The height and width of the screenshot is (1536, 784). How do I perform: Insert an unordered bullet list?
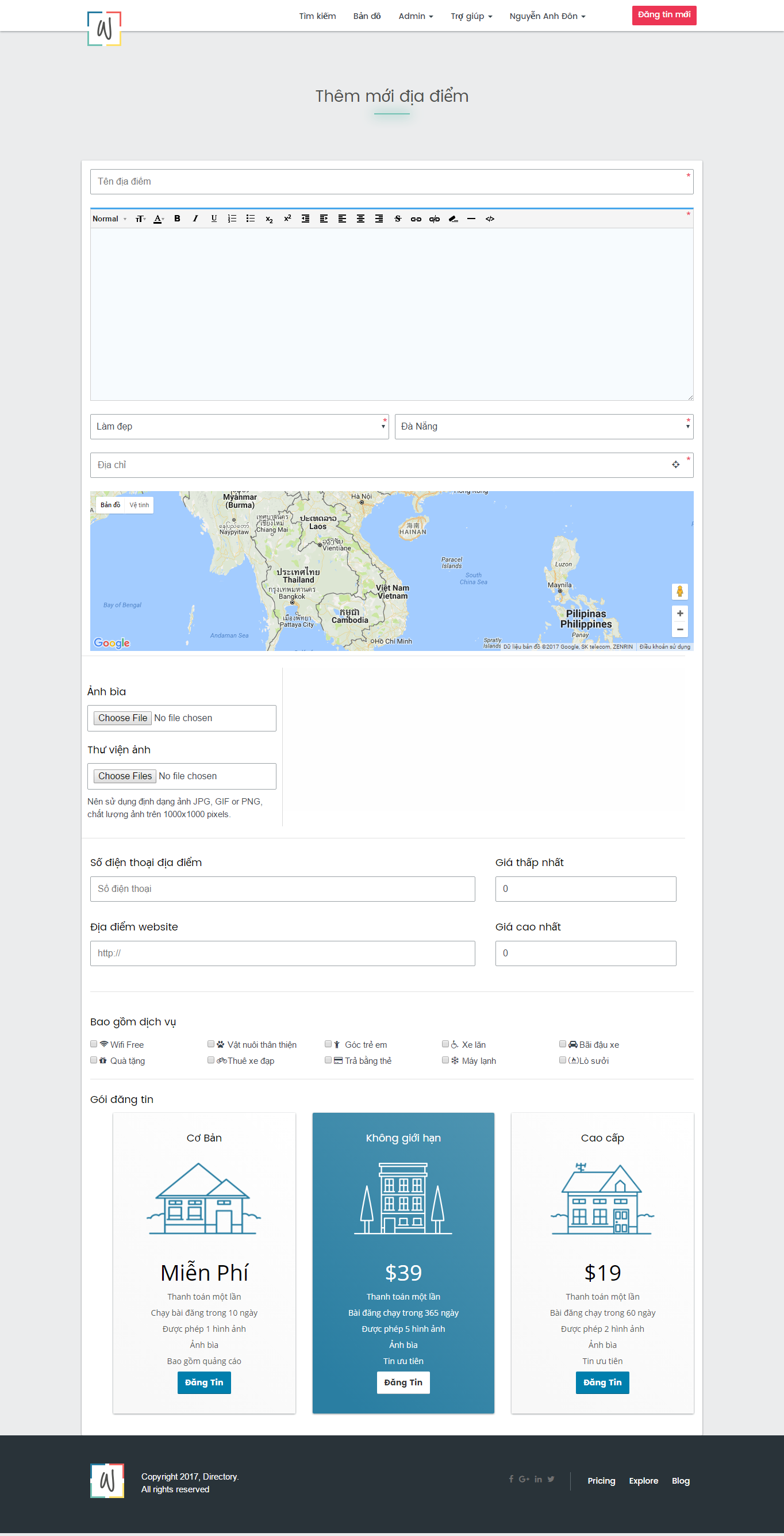[251, 219]
